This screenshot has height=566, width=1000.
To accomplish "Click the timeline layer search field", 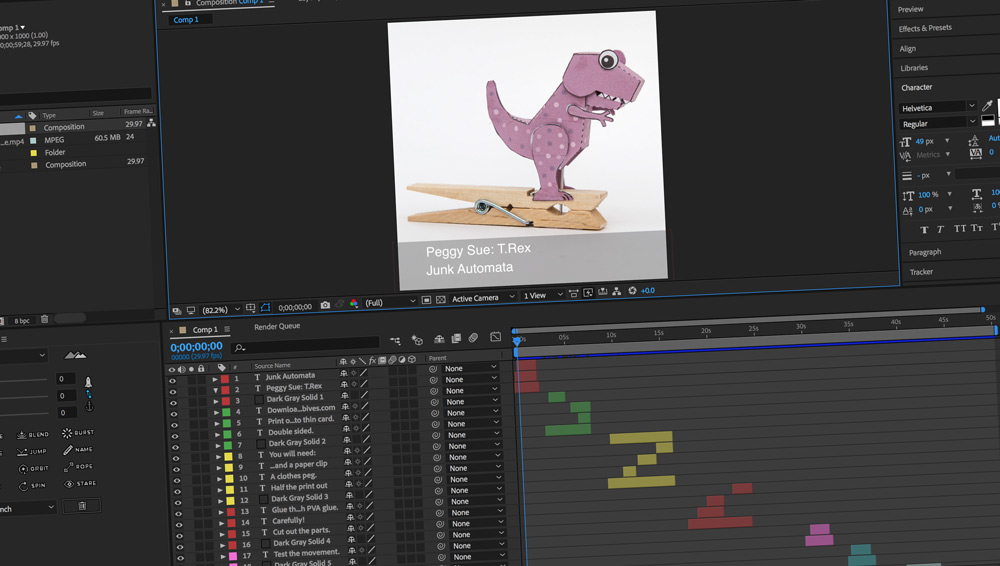I will coord(306,346).
